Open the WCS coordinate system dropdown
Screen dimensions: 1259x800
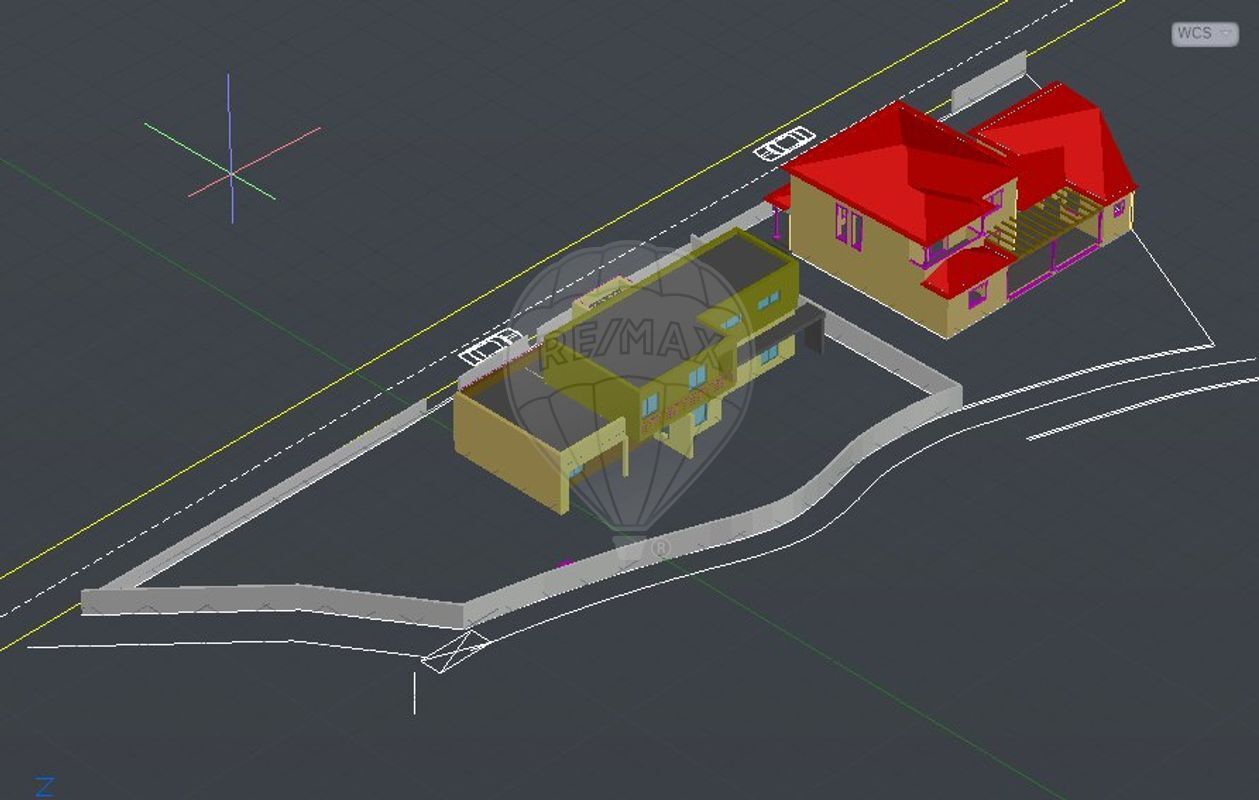point(1204,33)
